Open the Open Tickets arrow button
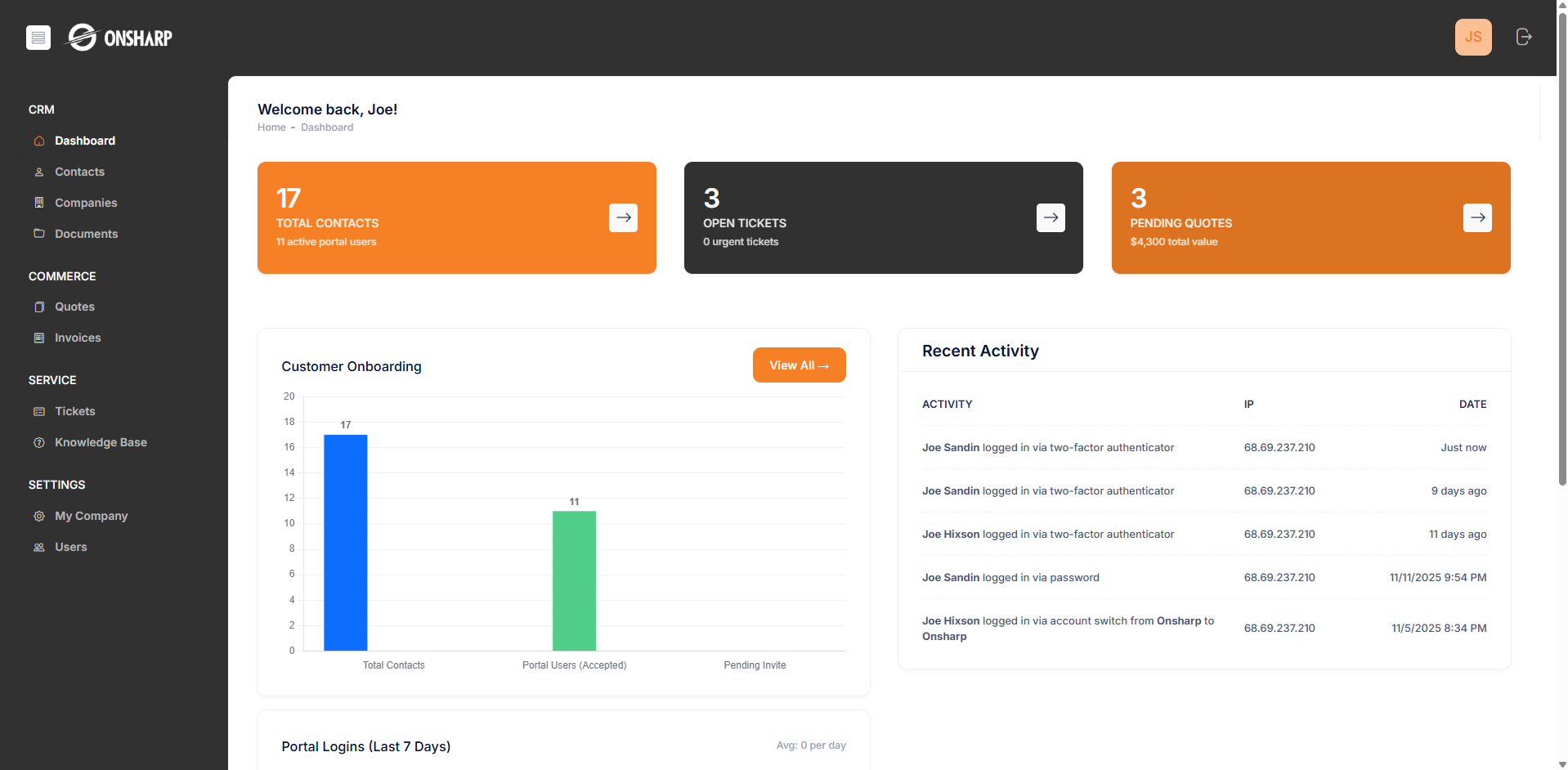This screenshot has width=1568, height=770. [x=1051, y=217]
